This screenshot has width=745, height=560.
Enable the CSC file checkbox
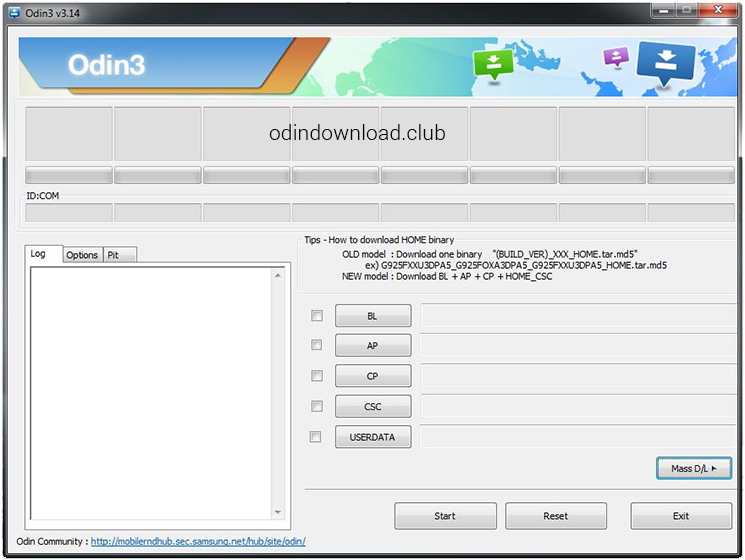coord(316,406)
